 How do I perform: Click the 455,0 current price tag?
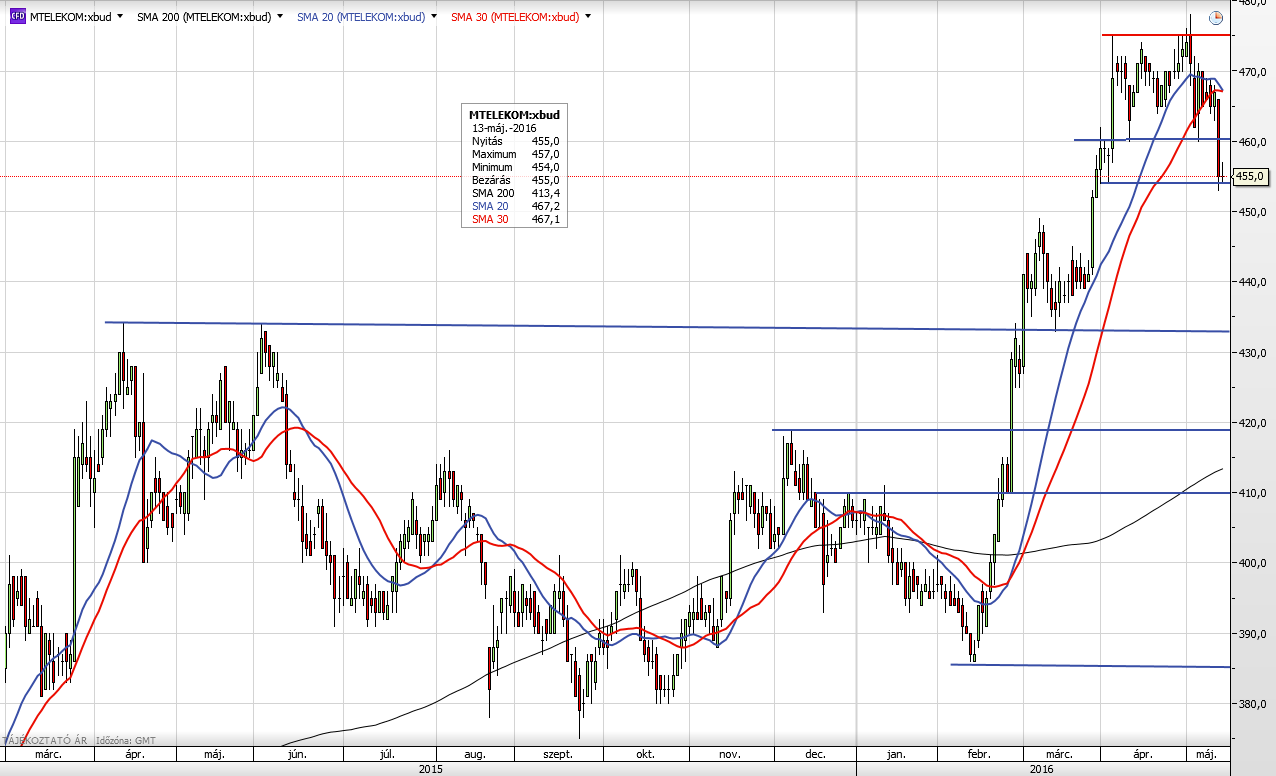point(1251,176)
